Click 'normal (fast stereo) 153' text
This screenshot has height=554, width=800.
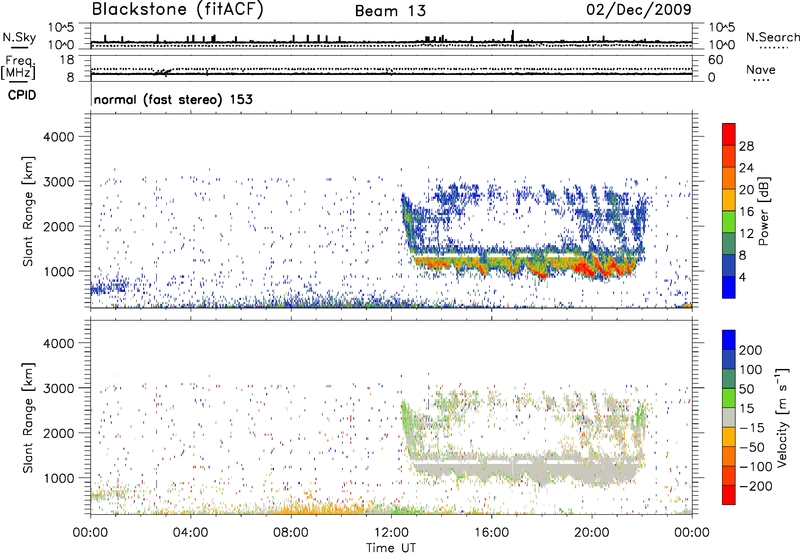coord(173,99)
